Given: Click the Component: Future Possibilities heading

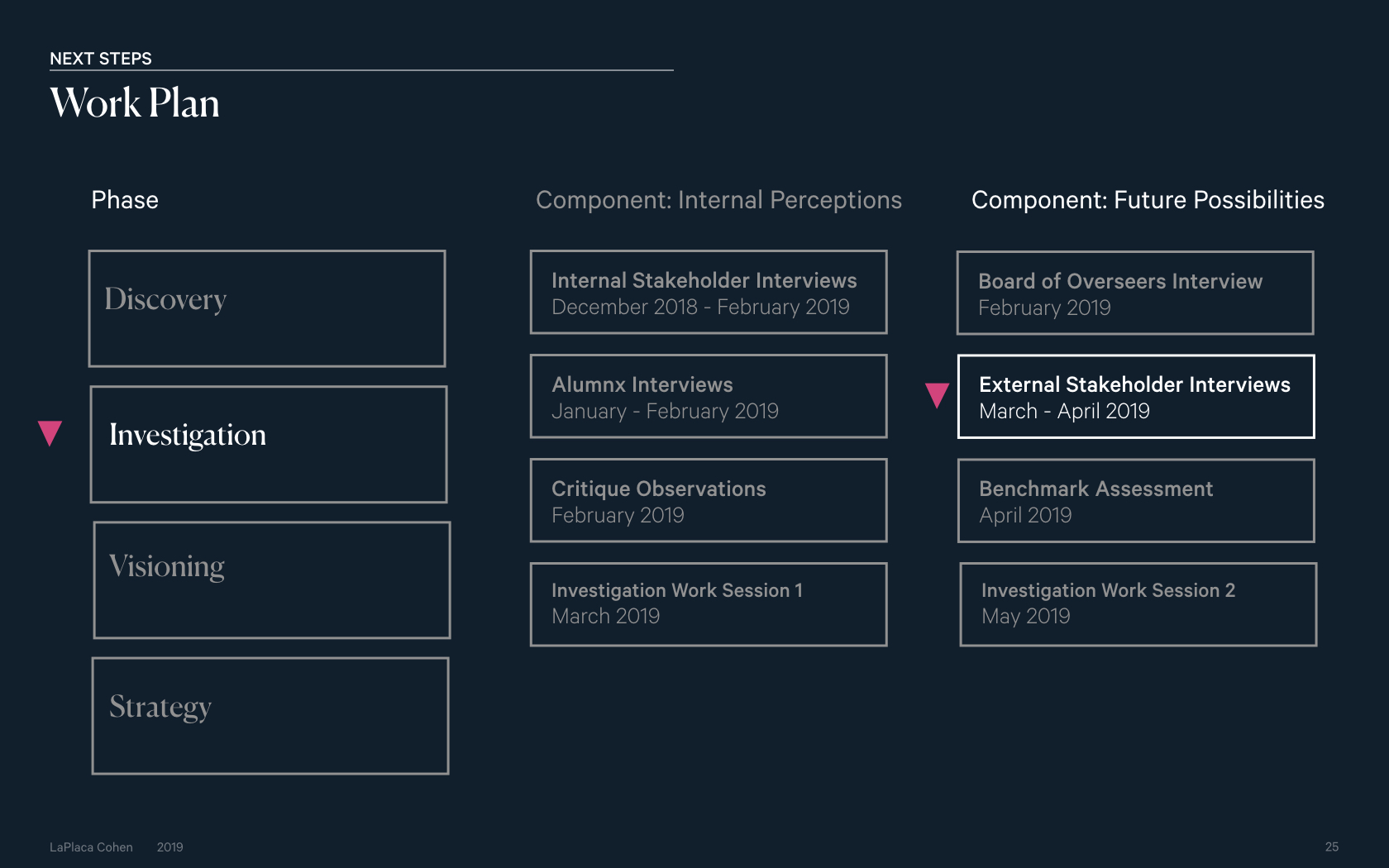Looking at the screenshot, I should coord(1148,200).
